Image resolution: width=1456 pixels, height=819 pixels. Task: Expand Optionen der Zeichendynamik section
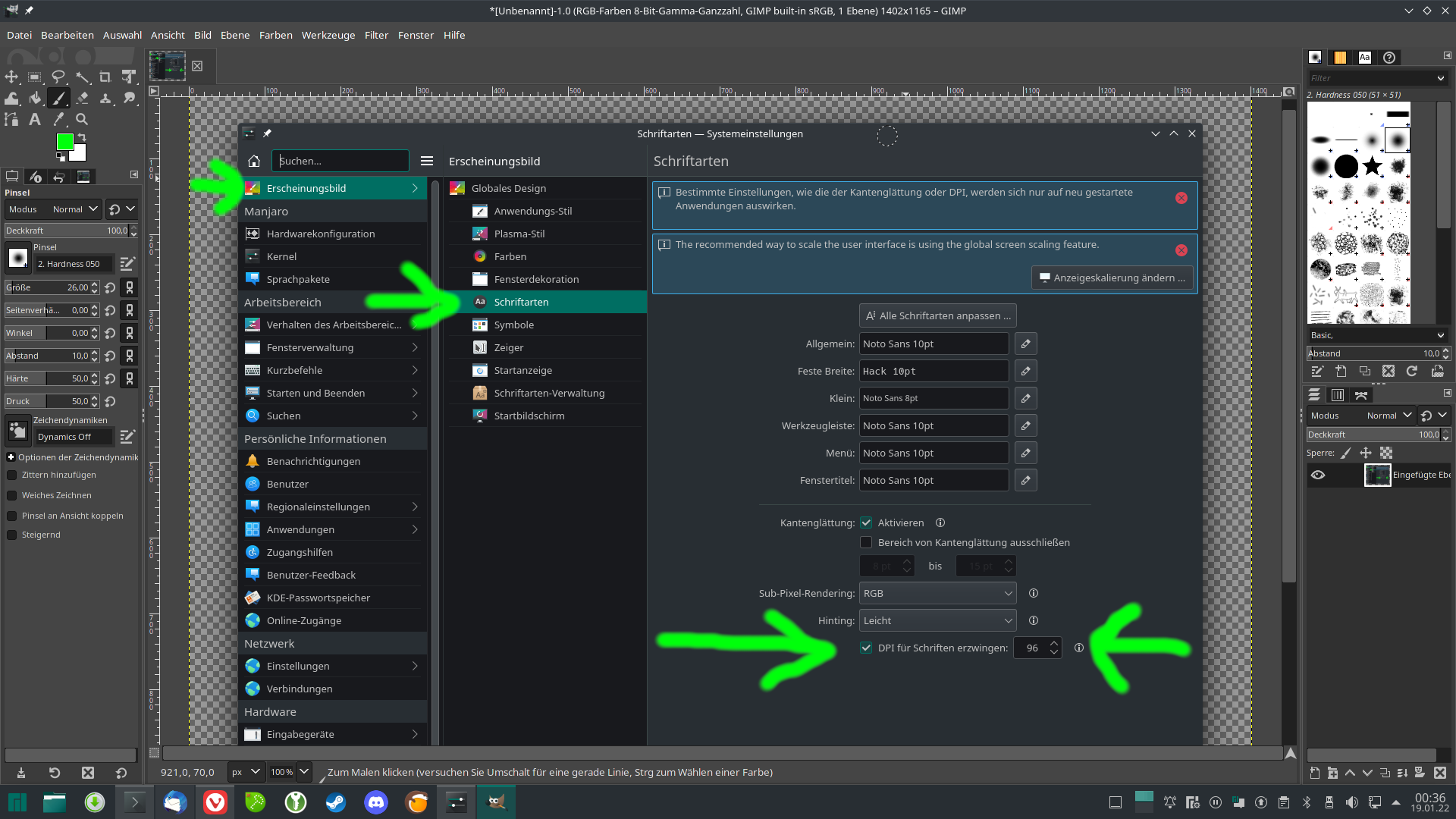tap(11, 457)
